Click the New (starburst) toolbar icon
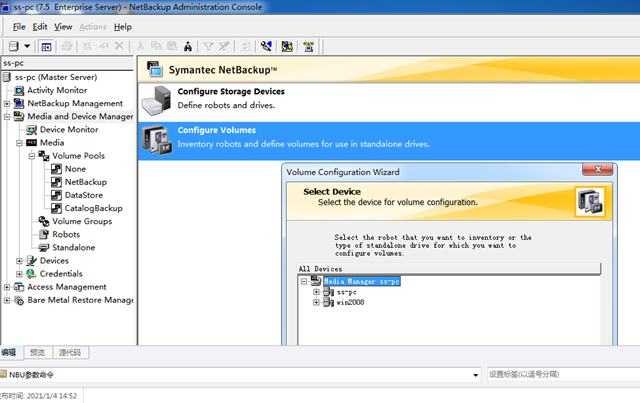Viewport: 640px width, 403px height. point(87,46)
